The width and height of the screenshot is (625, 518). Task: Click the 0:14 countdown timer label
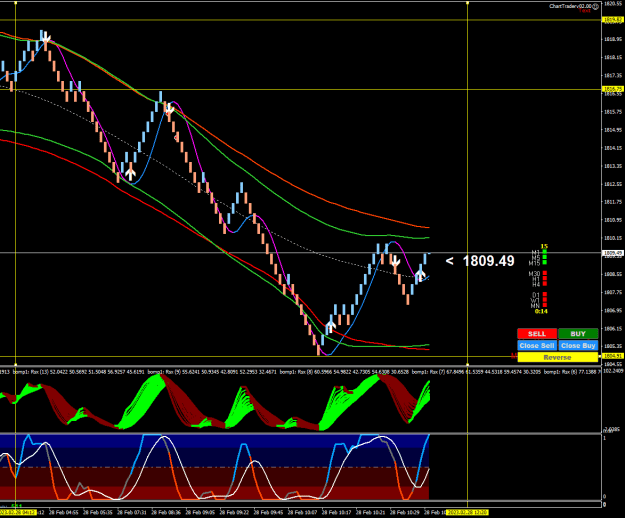pyautogui.click(x=541, y=311)
